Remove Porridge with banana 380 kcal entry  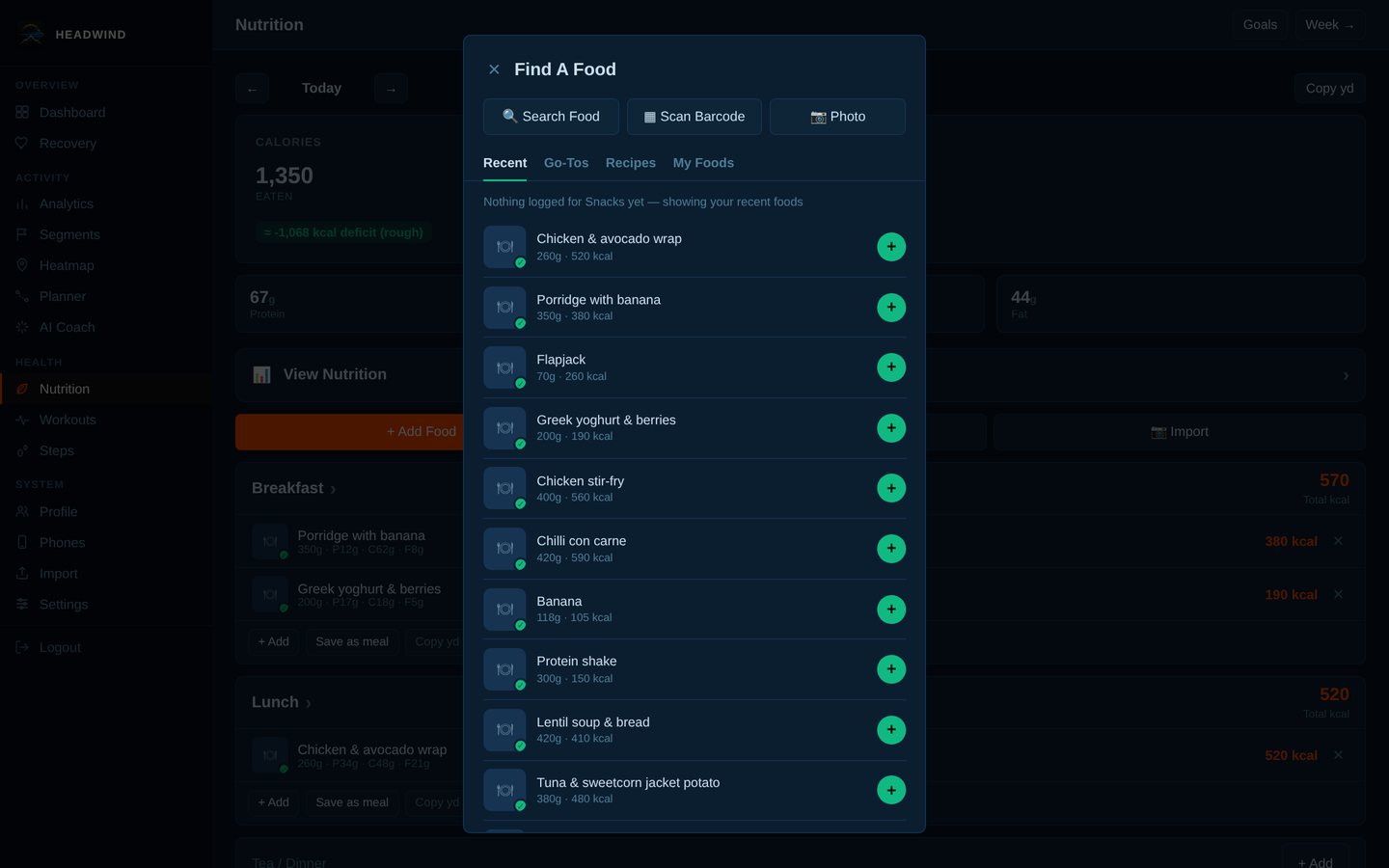pyautogui.click(x=1338, y=541)
